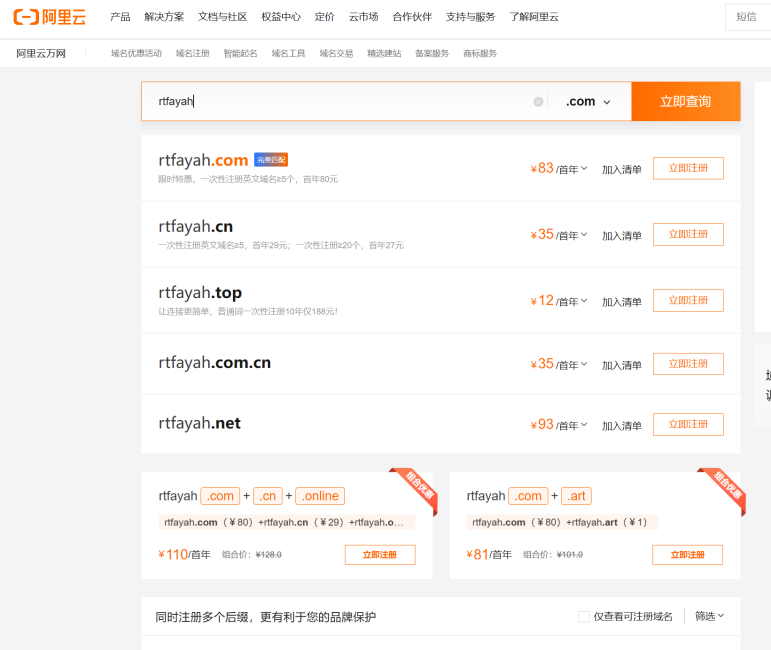Open the 定价 menu item
This screenshot has height=650, width=771.
(x=325, y=17)
